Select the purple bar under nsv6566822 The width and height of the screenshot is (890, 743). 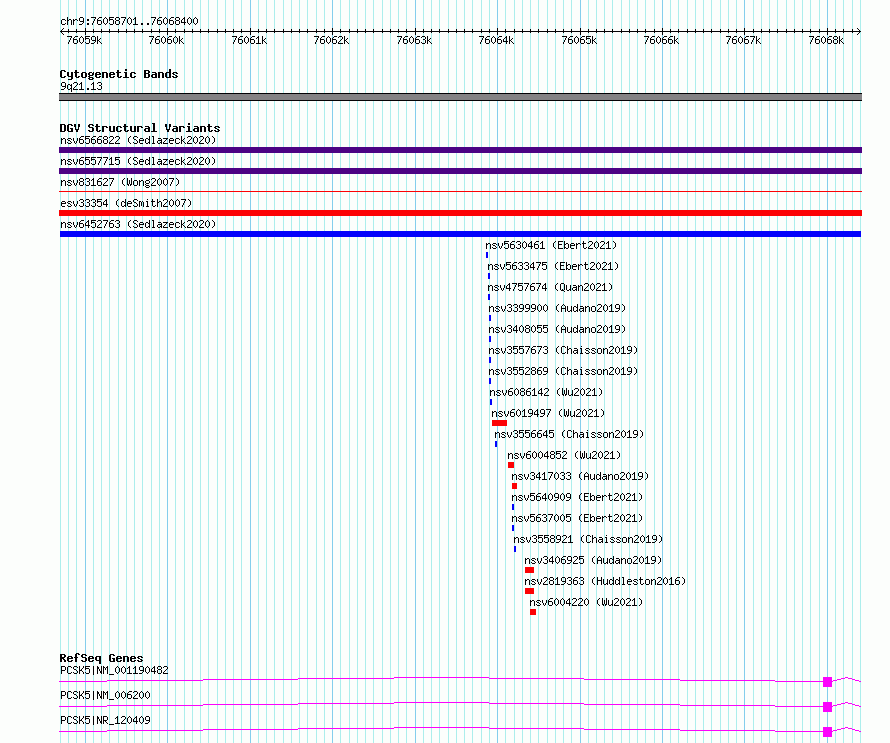(460, 150)
